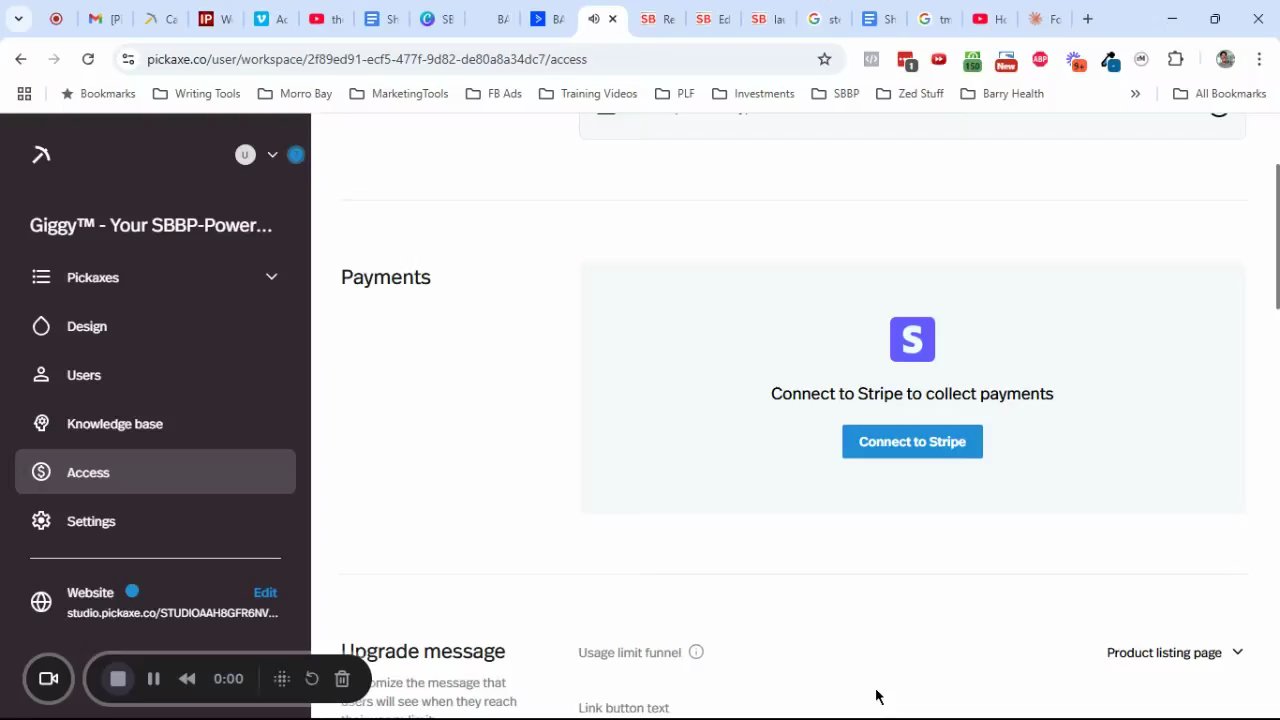Go back with the browser arrow

[x=21, y=59]
